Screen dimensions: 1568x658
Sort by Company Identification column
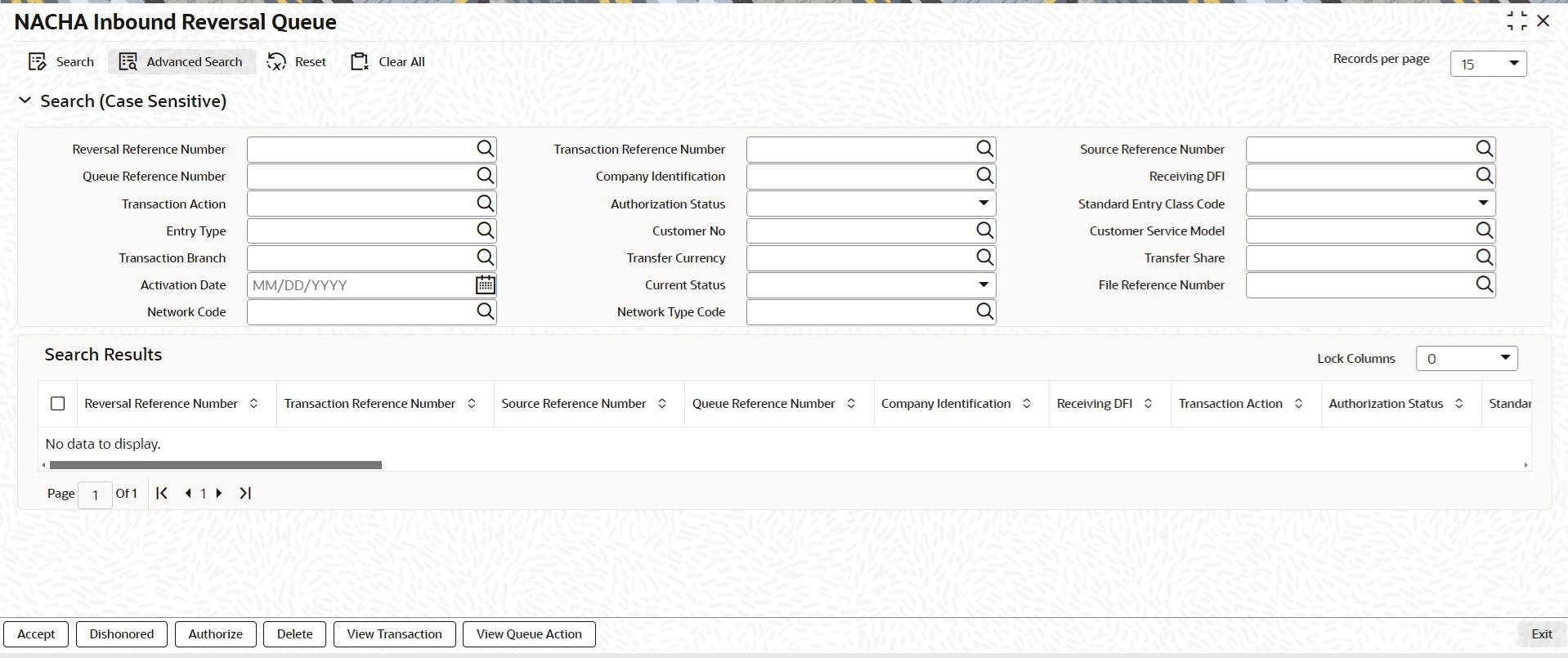1027,404
